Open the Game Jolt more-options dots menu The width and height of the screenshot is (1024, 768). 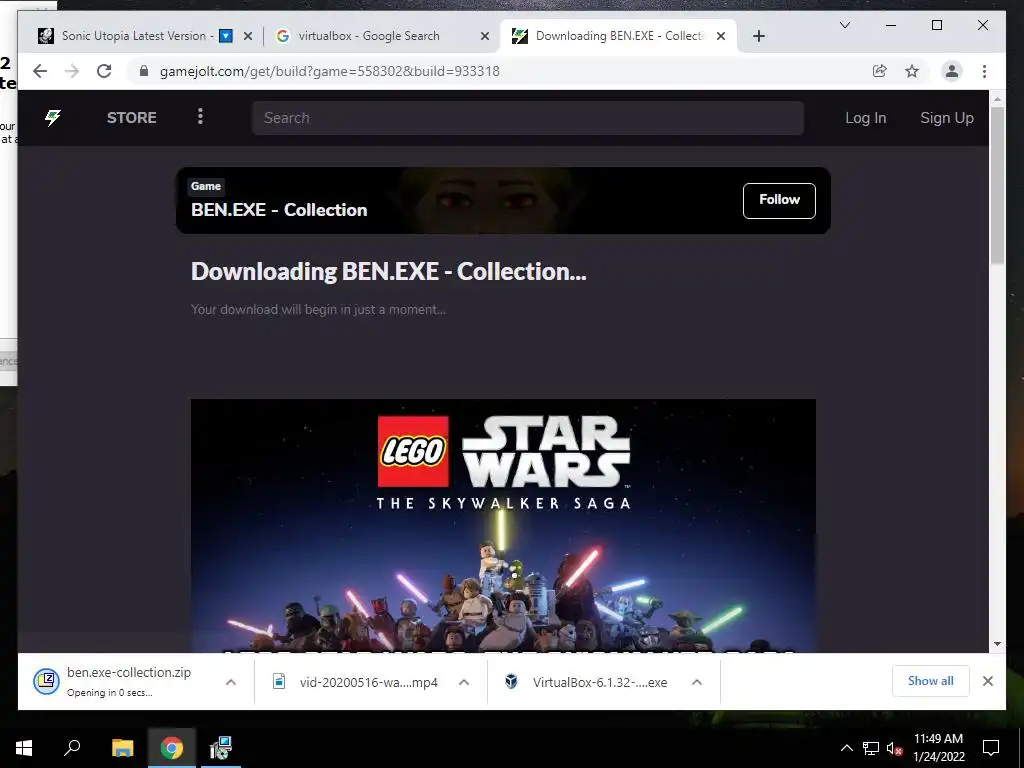click(x=200, y=116)
